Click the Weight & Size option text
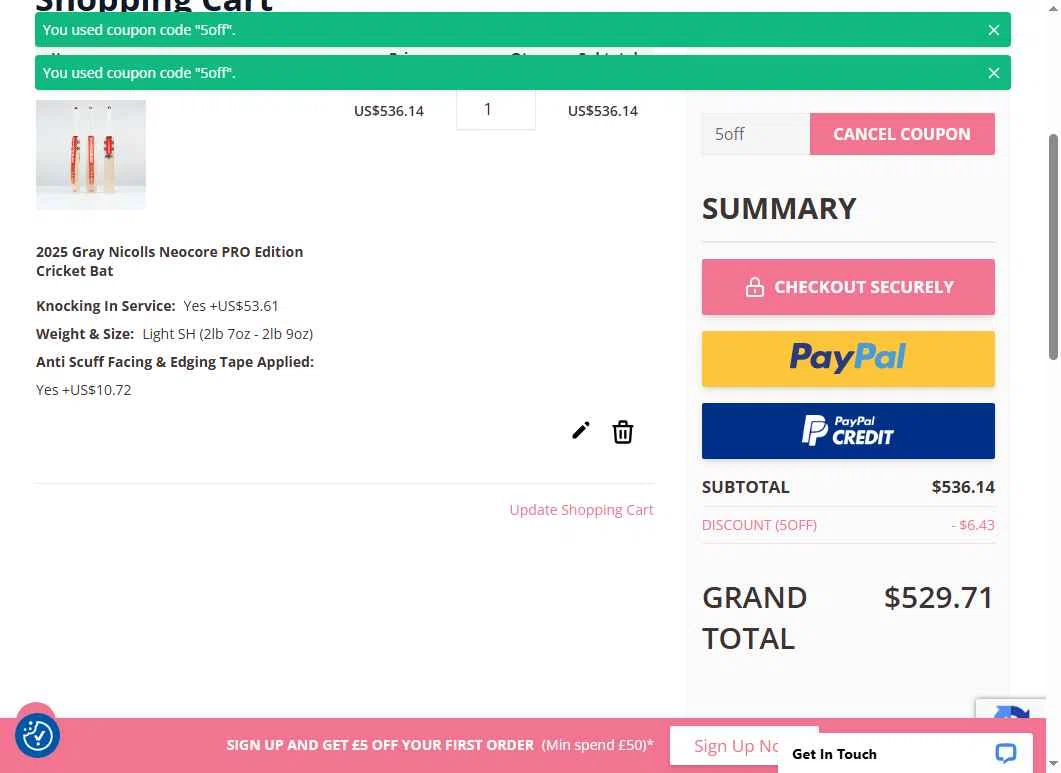 pos(175,334)
